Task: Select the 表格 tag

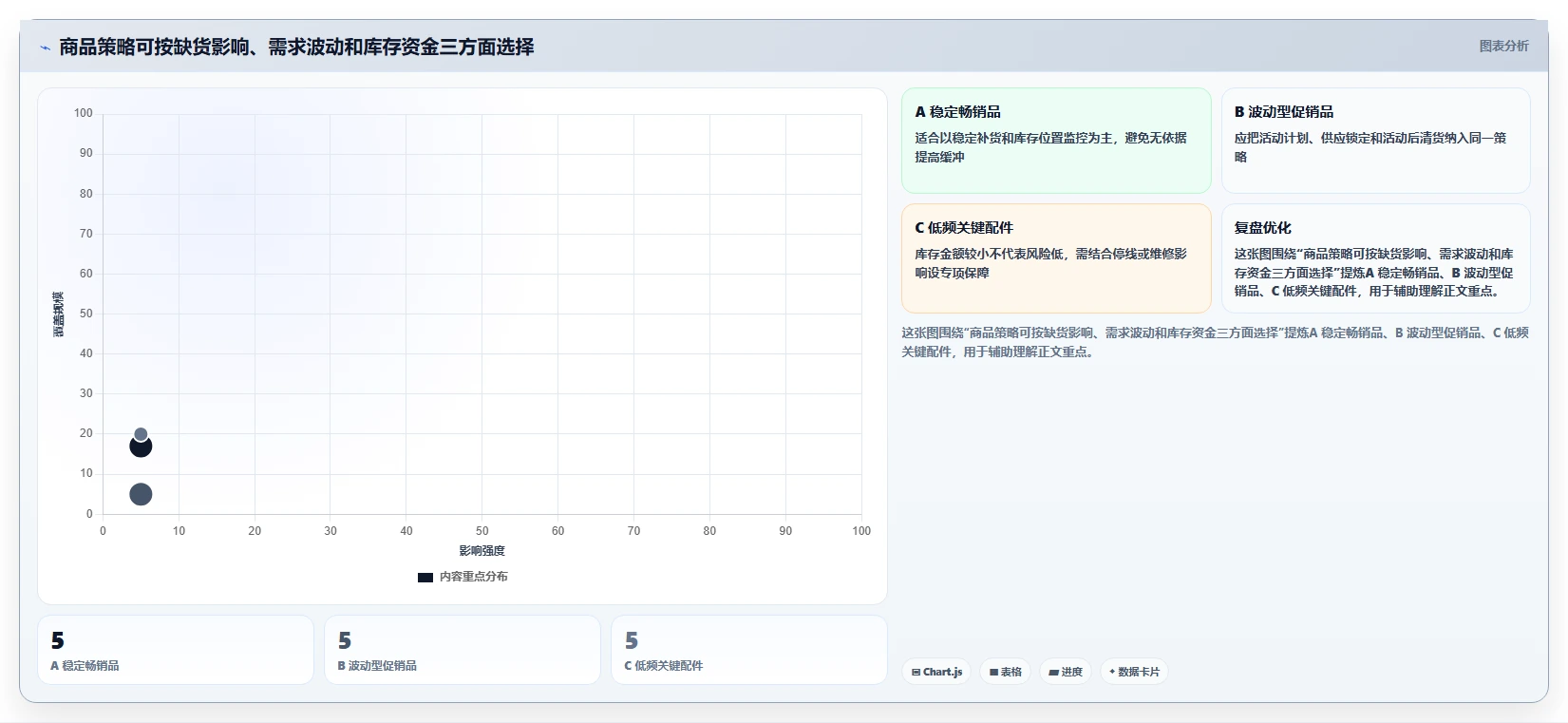Action: click(1005, 672)
